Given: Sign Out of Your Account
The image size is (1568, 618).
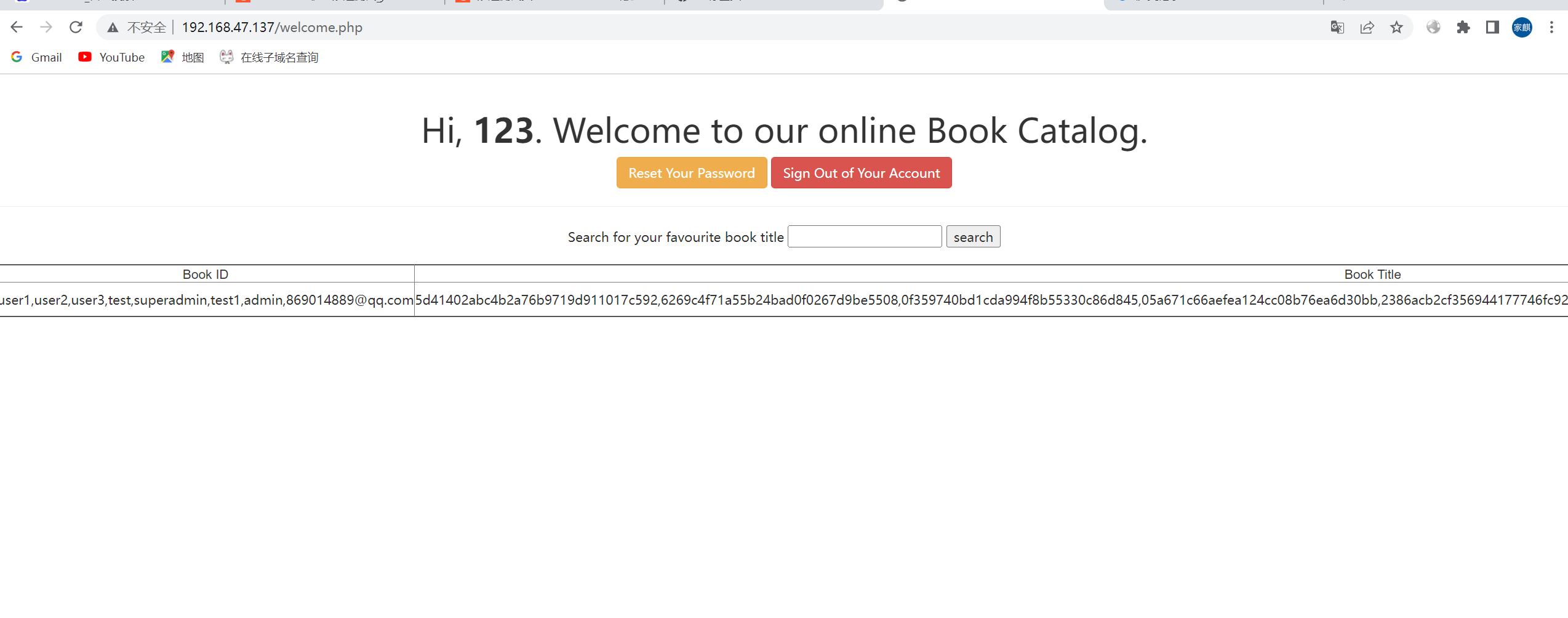Looking at the screenshot, I should click(861, 173).
